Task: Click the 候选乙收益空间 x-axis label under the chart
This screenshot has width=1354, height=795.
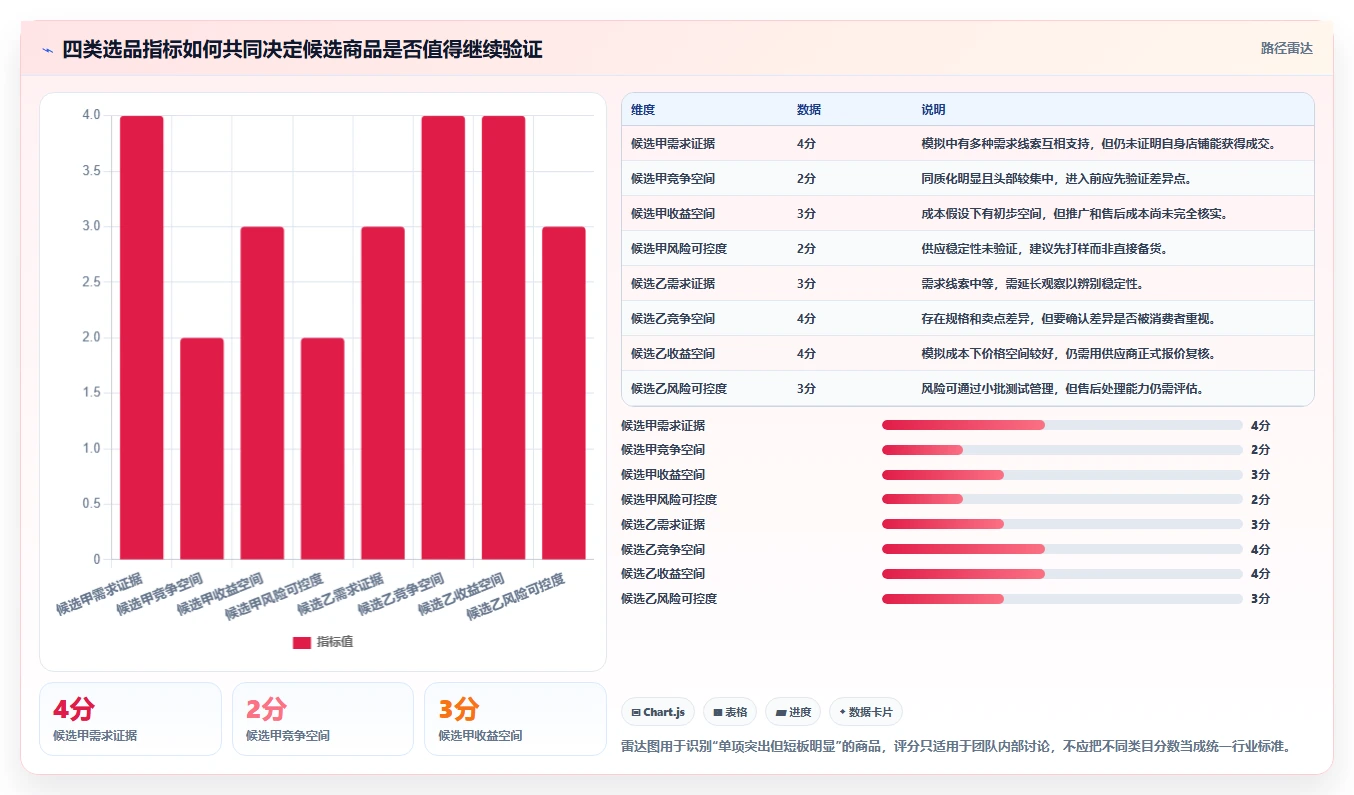Action: [460, 595]
